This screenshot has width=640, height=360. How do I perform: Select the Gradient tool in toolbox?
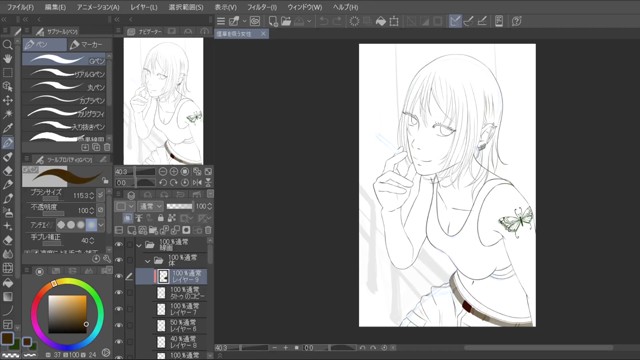[7, 297]
